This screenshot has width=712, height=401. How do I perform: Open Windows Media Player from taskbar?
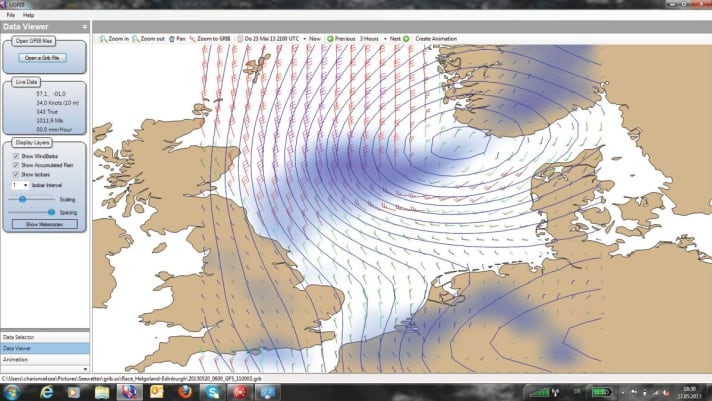click(74, 392)
